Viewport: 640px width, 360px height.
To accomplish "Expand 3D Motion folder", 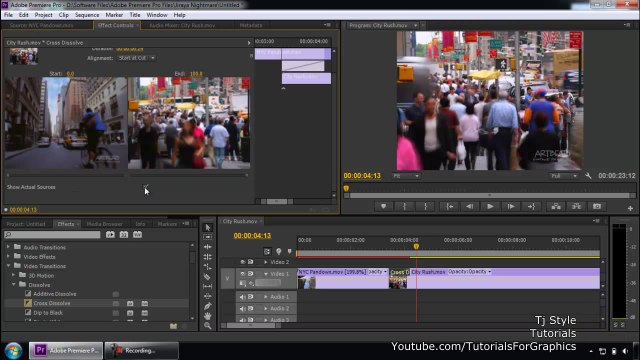I will click(x=13, y=275).
